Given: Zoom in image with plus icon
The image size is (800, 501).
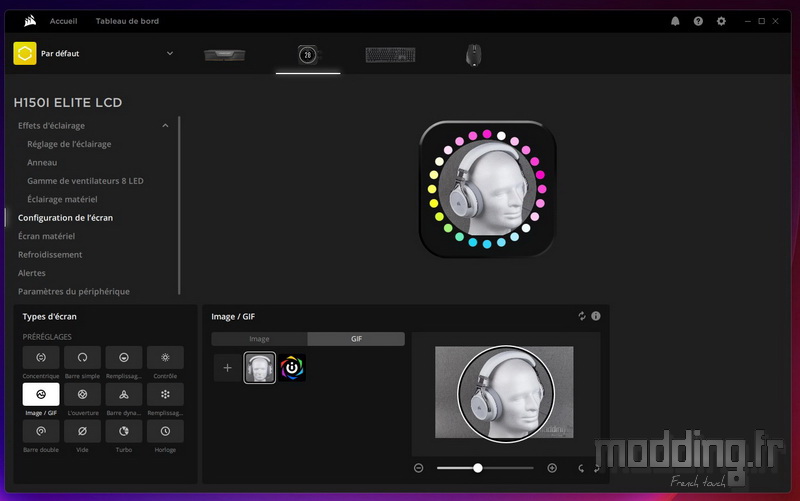Looking at the screenshot, I should (x=552, y=468).
